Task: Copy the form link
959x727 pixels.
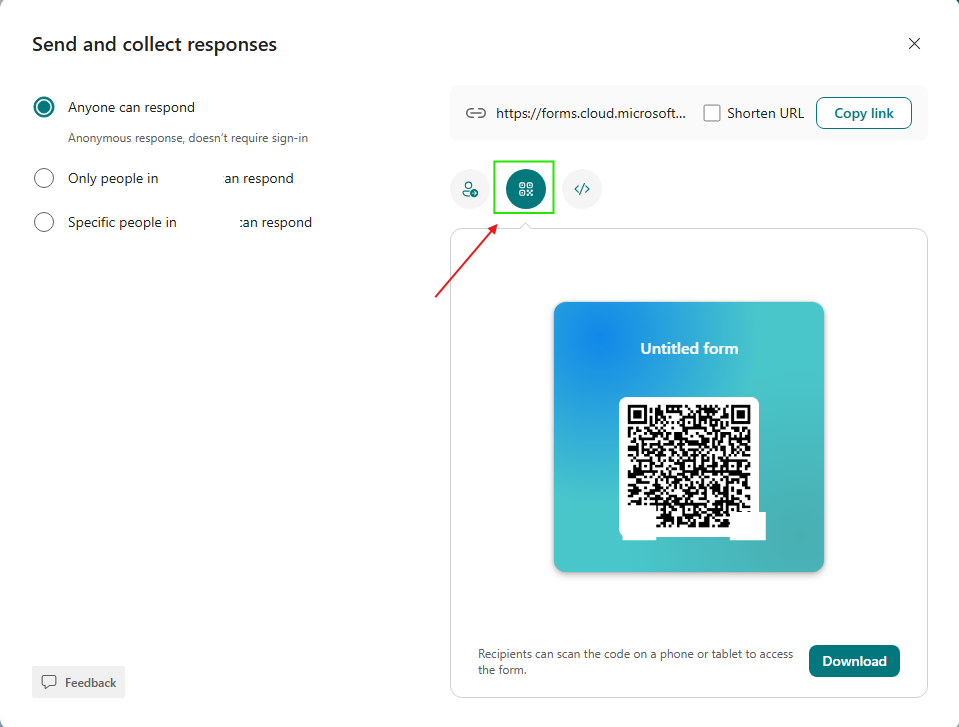Action: 864,113
